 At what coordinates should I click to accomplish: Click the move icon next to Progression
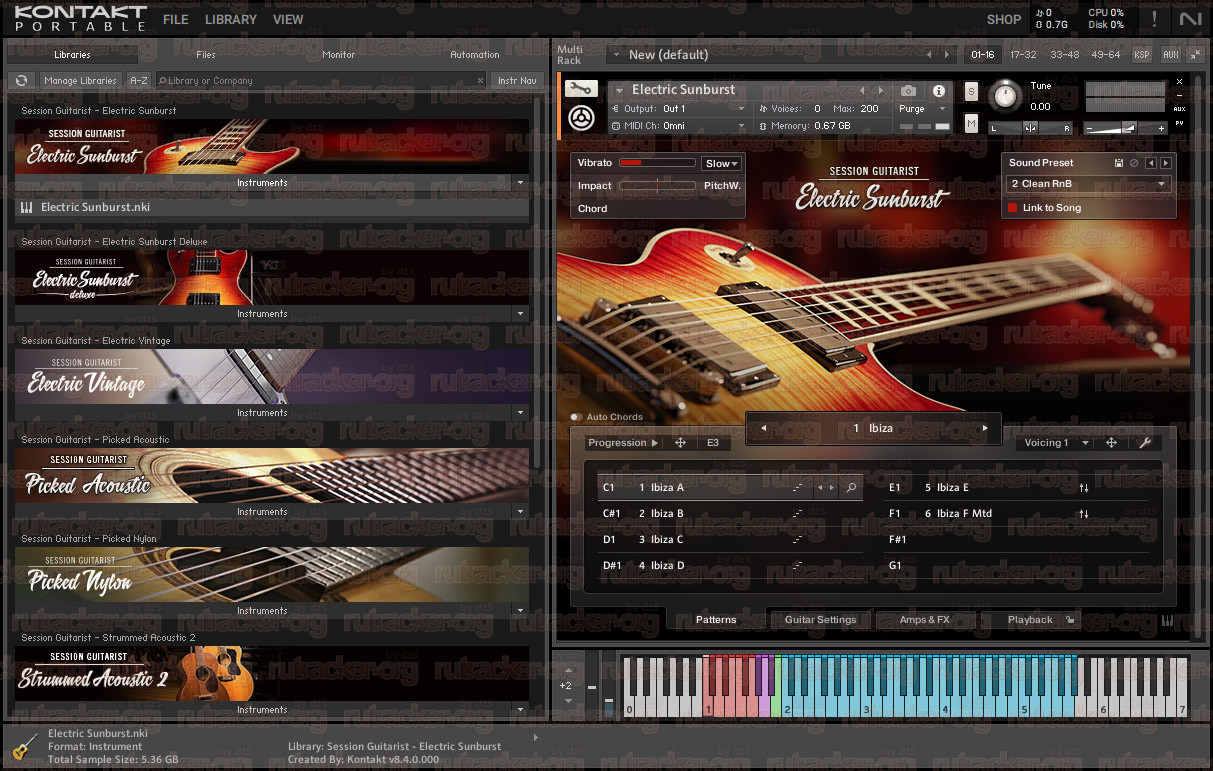[x=680, y=443]
